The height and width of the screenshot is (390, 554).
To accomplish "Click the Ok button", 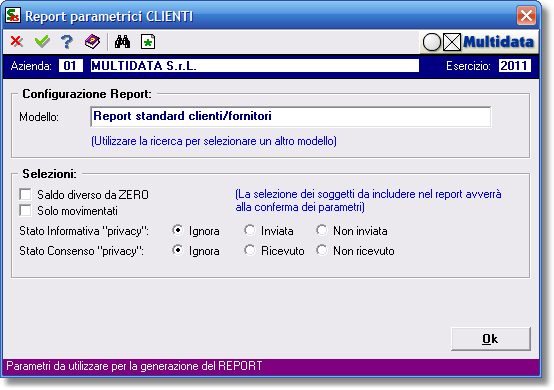I will click(490, 339).
